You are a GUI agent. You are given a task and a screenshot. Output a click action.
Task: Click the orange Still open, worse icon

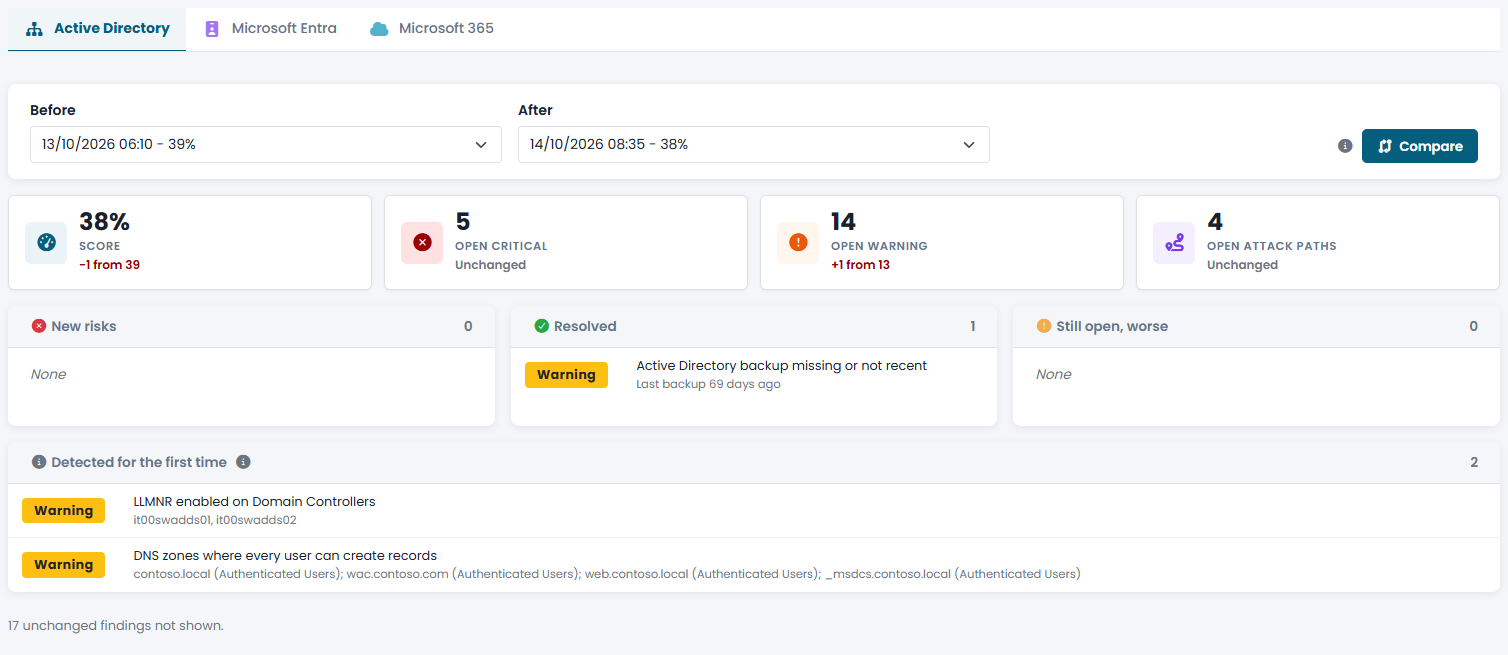tap(1044, 326)
